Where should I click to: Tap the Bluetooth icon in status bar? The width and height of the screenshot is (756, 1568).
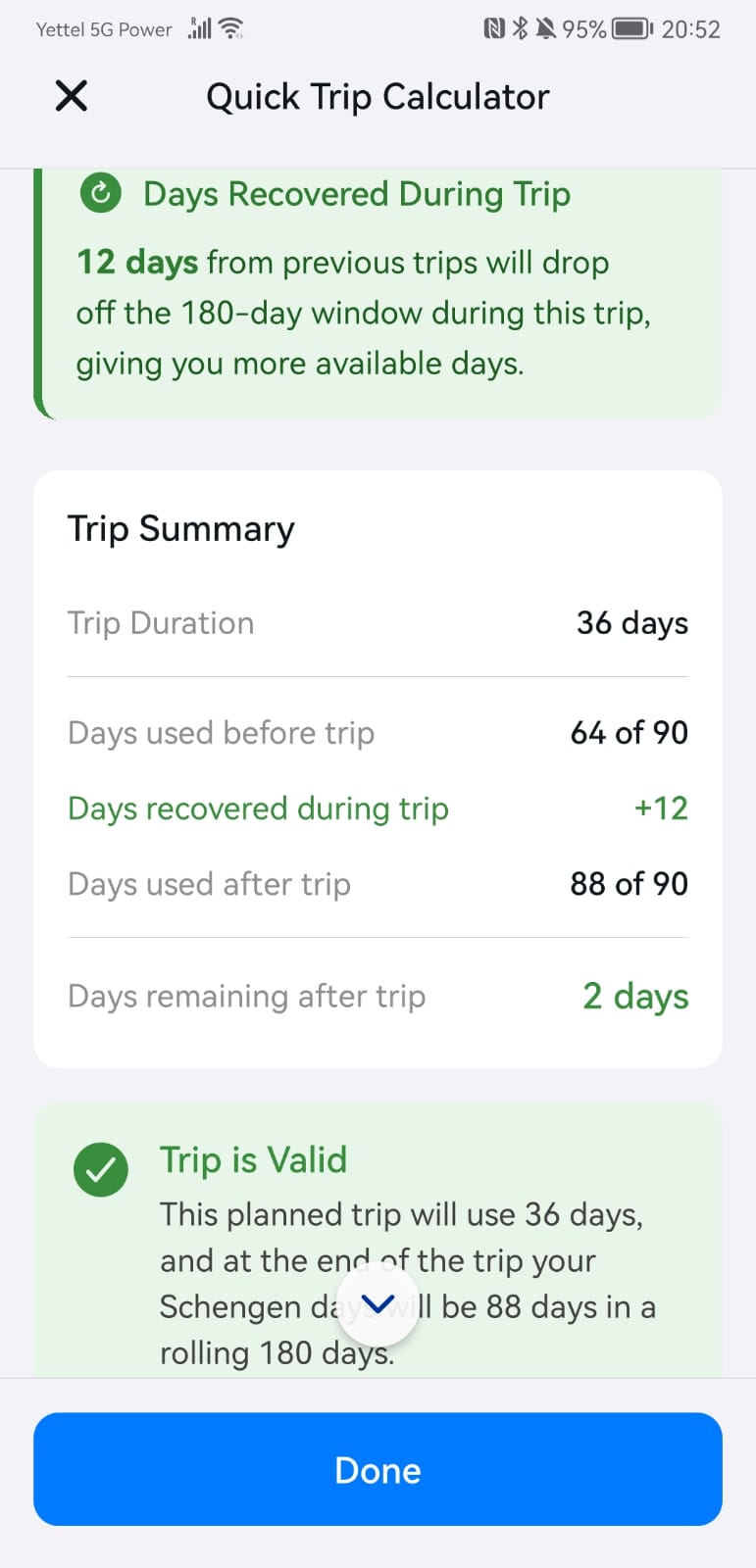click(x=520, y=28)
